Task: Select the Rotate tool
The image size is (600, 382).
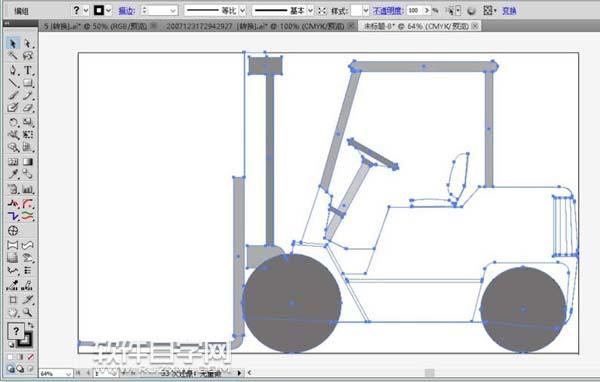Action: tap(13, 122)
